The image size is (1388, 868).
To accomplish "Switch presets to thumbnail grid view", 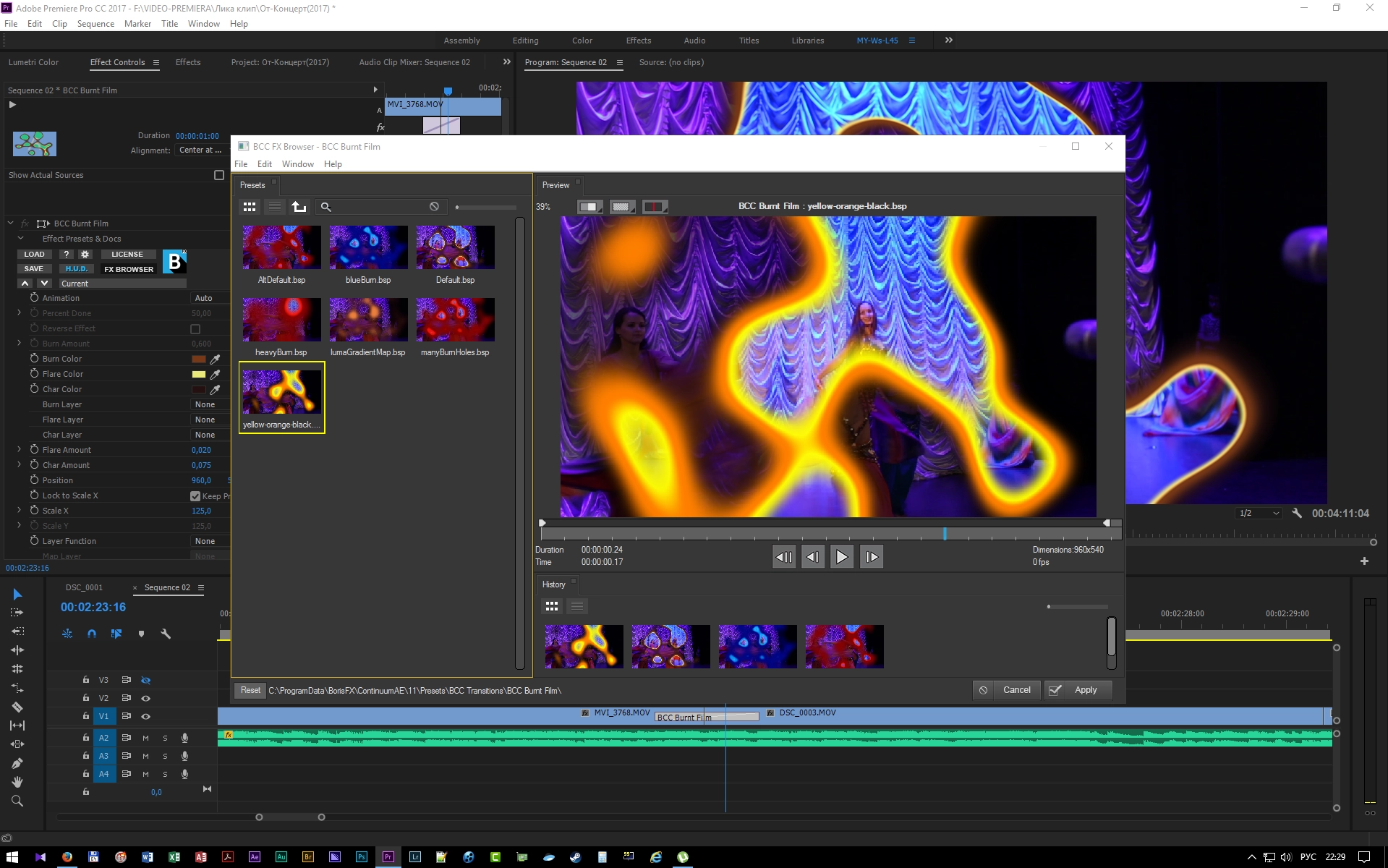I will [250, 207].
